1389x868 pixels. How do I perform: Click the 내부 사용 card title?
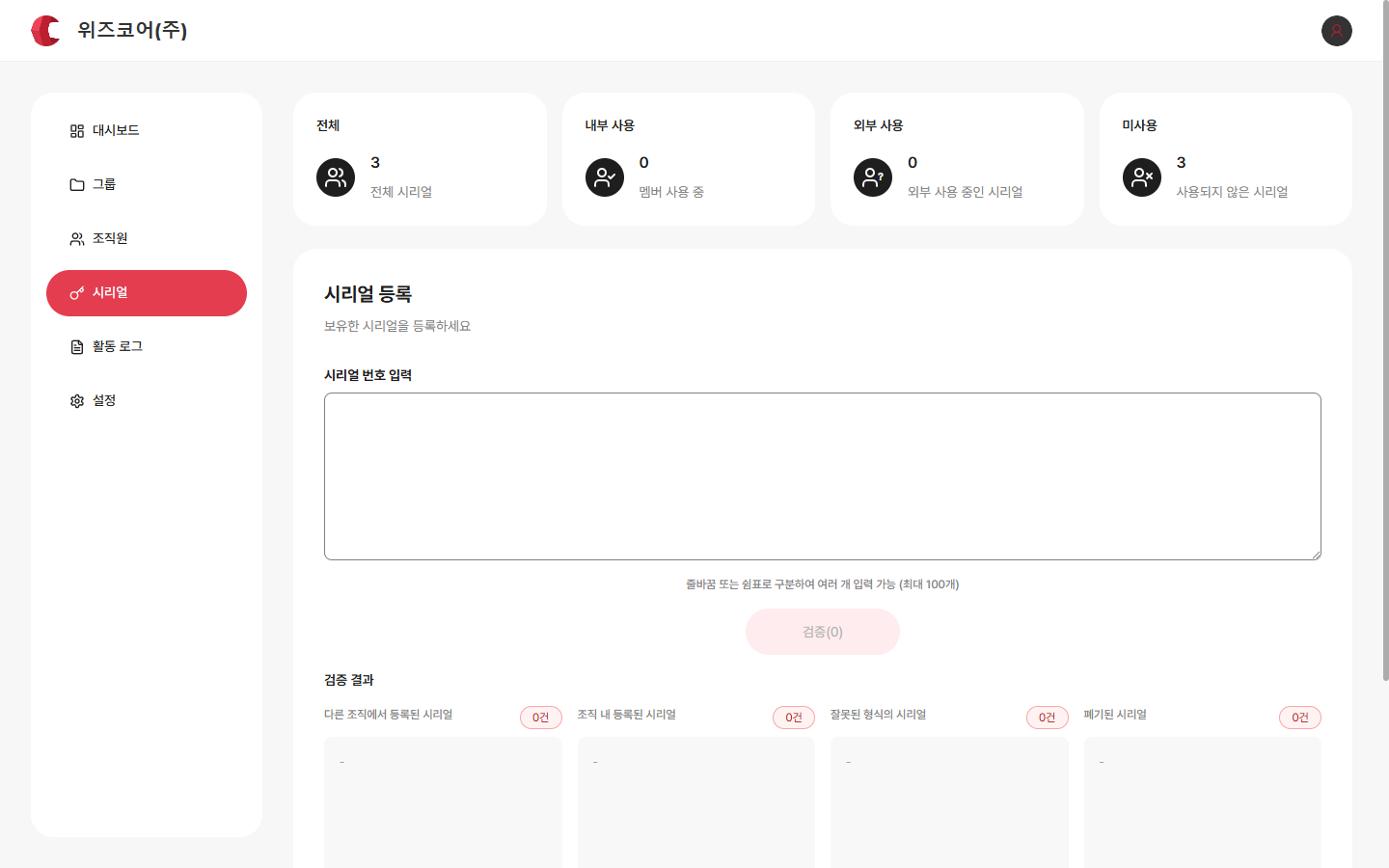[610, 125]
